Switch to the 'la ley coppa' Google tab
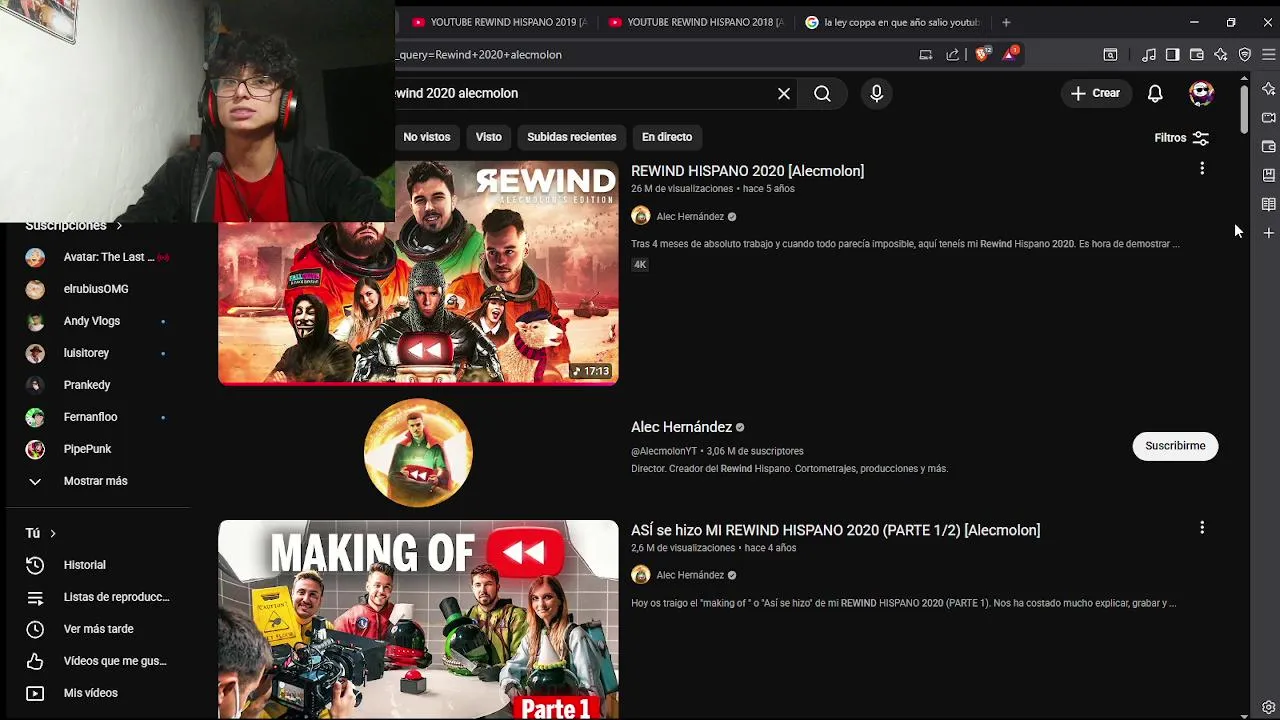This screenshot has width=1280, height=720. click(x=894, y=22)
